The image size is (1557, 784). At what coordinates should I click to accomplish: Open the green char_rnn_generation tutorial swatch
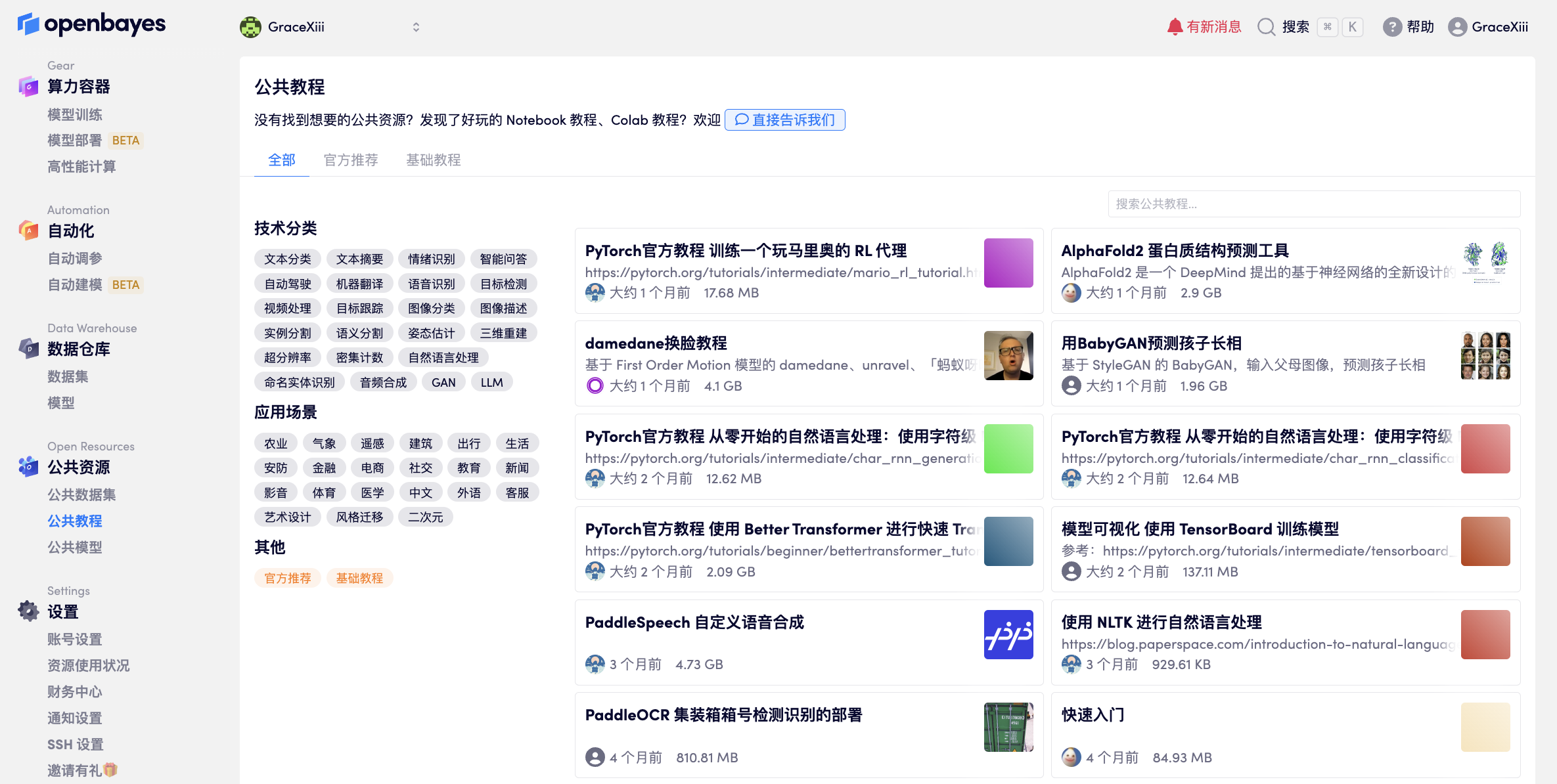[1008, 448]
